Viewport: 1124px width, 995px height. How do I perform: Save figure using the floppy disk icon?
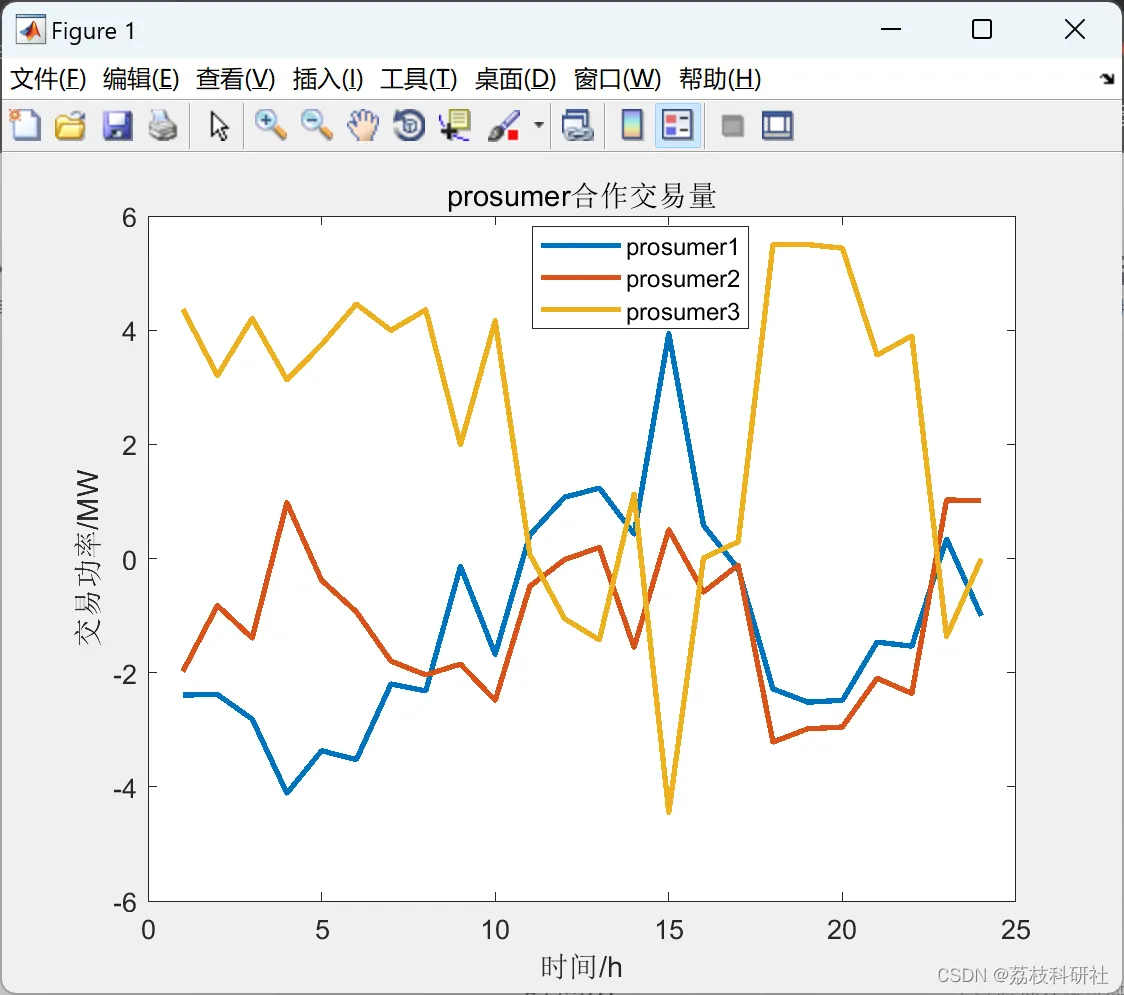117,125
